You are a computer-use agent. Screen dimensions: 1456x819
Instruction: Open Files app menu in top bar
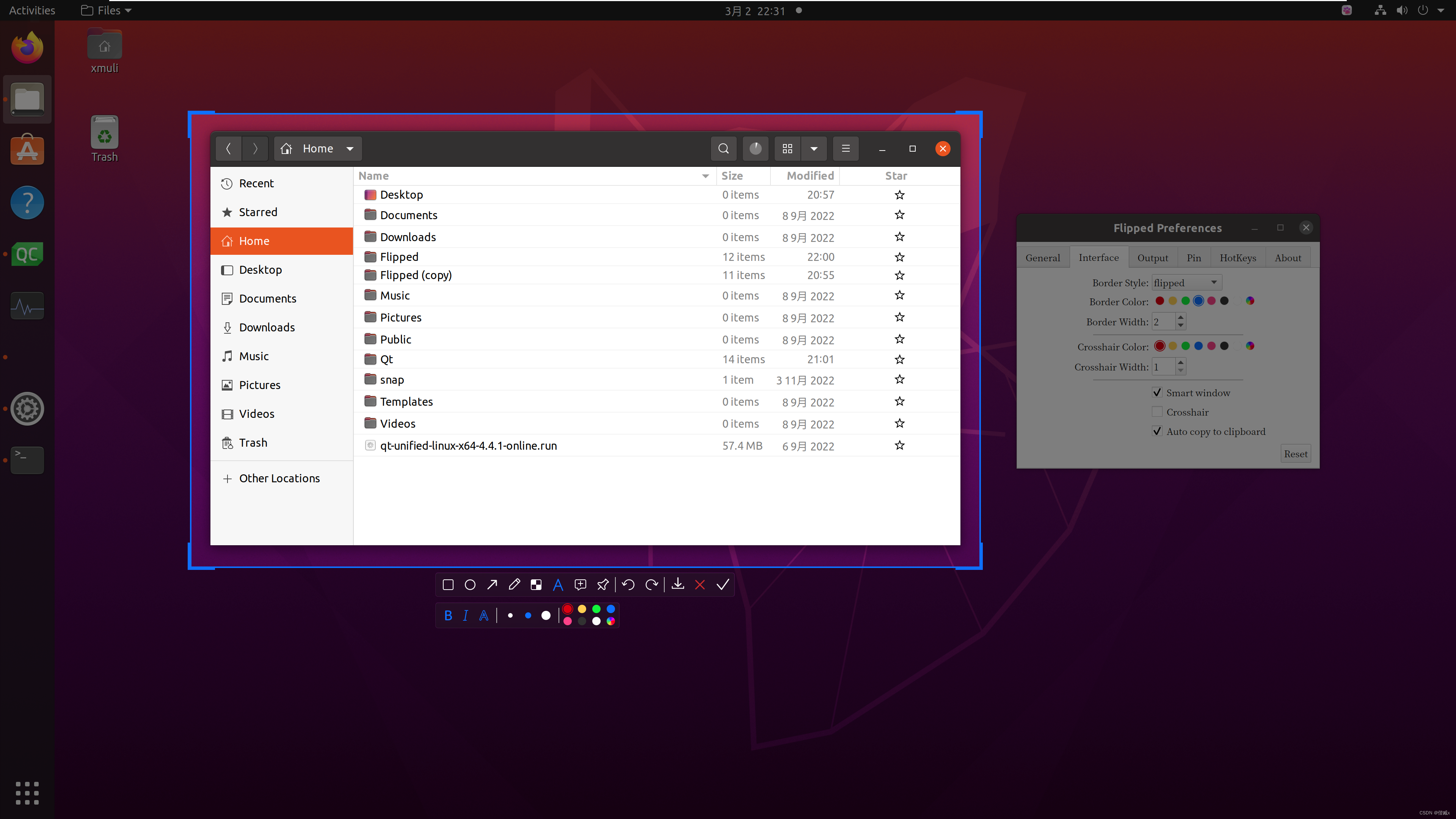(x=106, y=10)
